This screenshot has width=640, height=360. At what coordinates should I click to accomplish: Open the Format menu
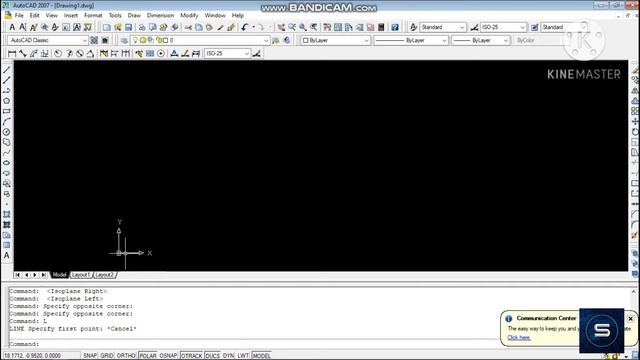tap(93, 16)
